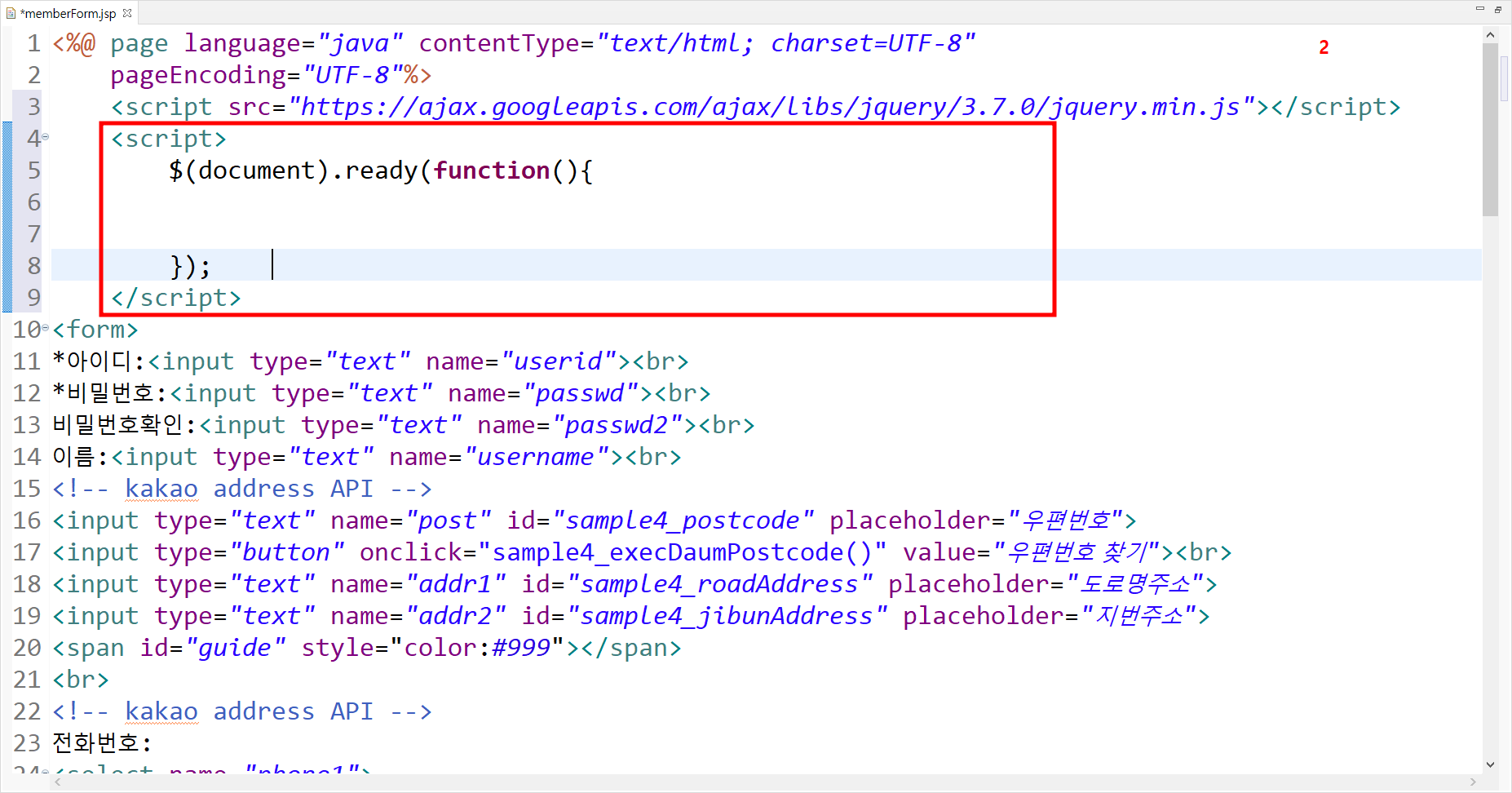Click "sample4_execDaumPostcode()" onclick value
Screen dimensions: 1512x793
click(683, 552)
